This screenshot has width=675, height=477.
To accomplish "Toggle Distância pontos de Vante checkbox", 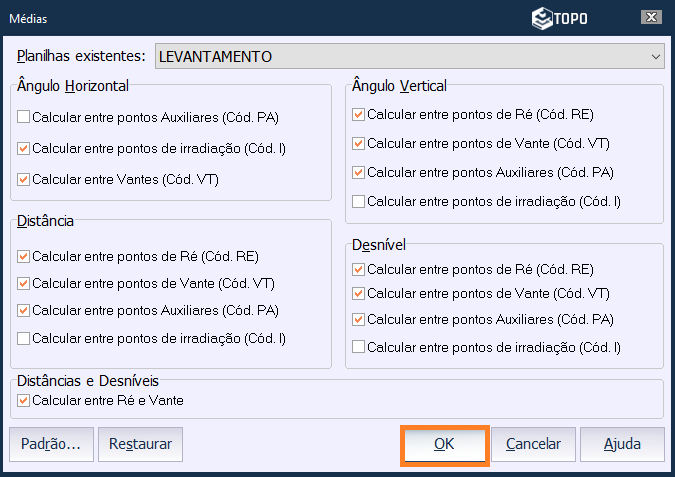I will click(24, 284).
